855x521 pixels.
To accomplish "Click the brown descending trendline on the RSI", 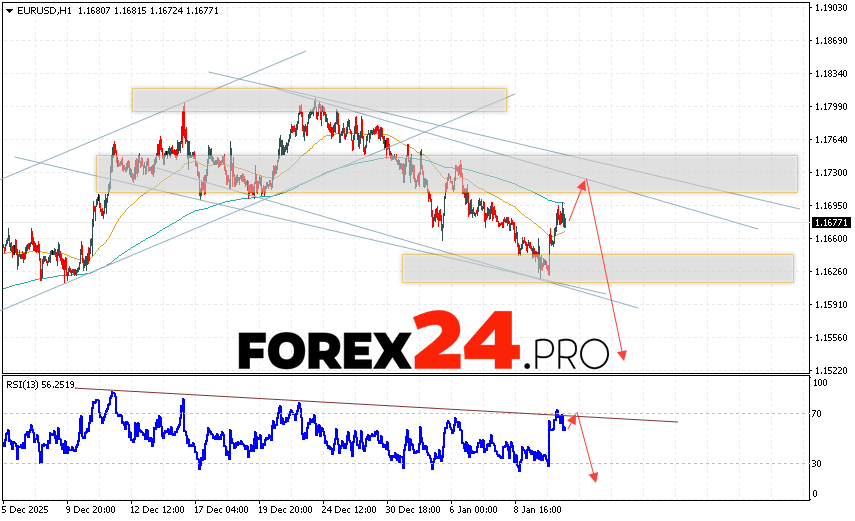I will point(300,402).
